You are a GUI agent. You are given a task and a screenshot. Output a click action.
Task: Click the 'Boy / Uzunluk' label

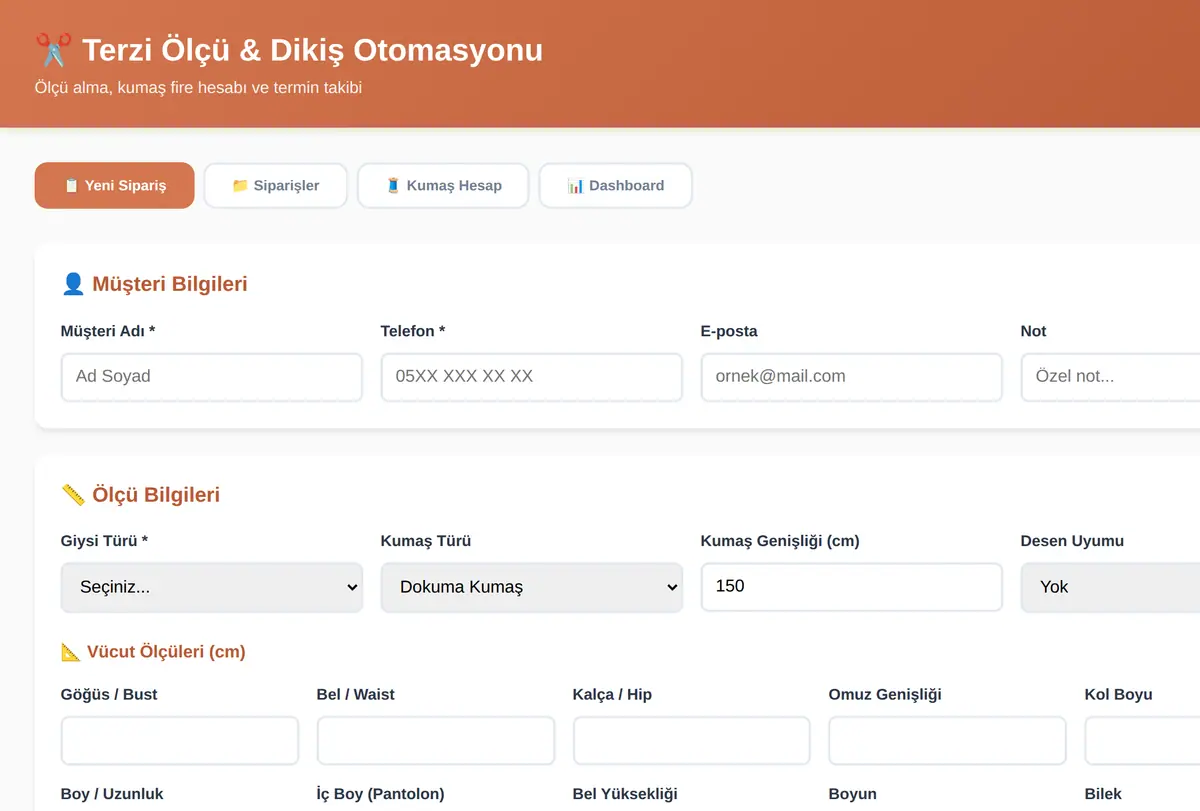[112, 794]
